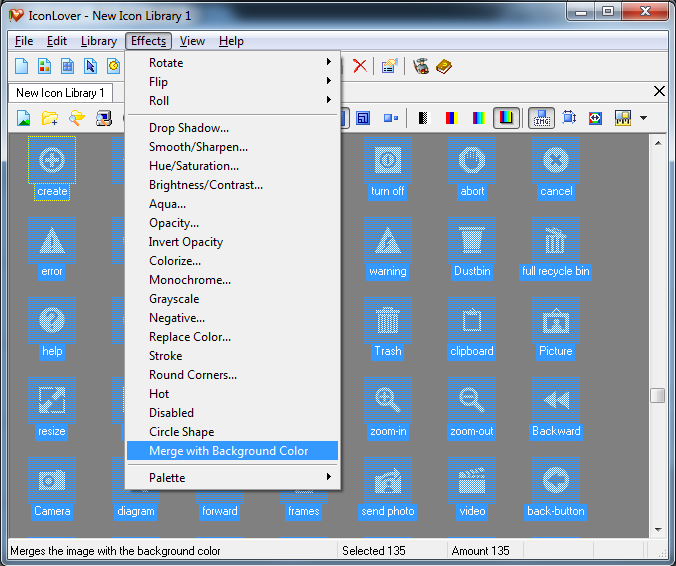Viewport: 676px width, 566px height.
Task: Select Invert Opacity menu item
Action: point(232,242)
